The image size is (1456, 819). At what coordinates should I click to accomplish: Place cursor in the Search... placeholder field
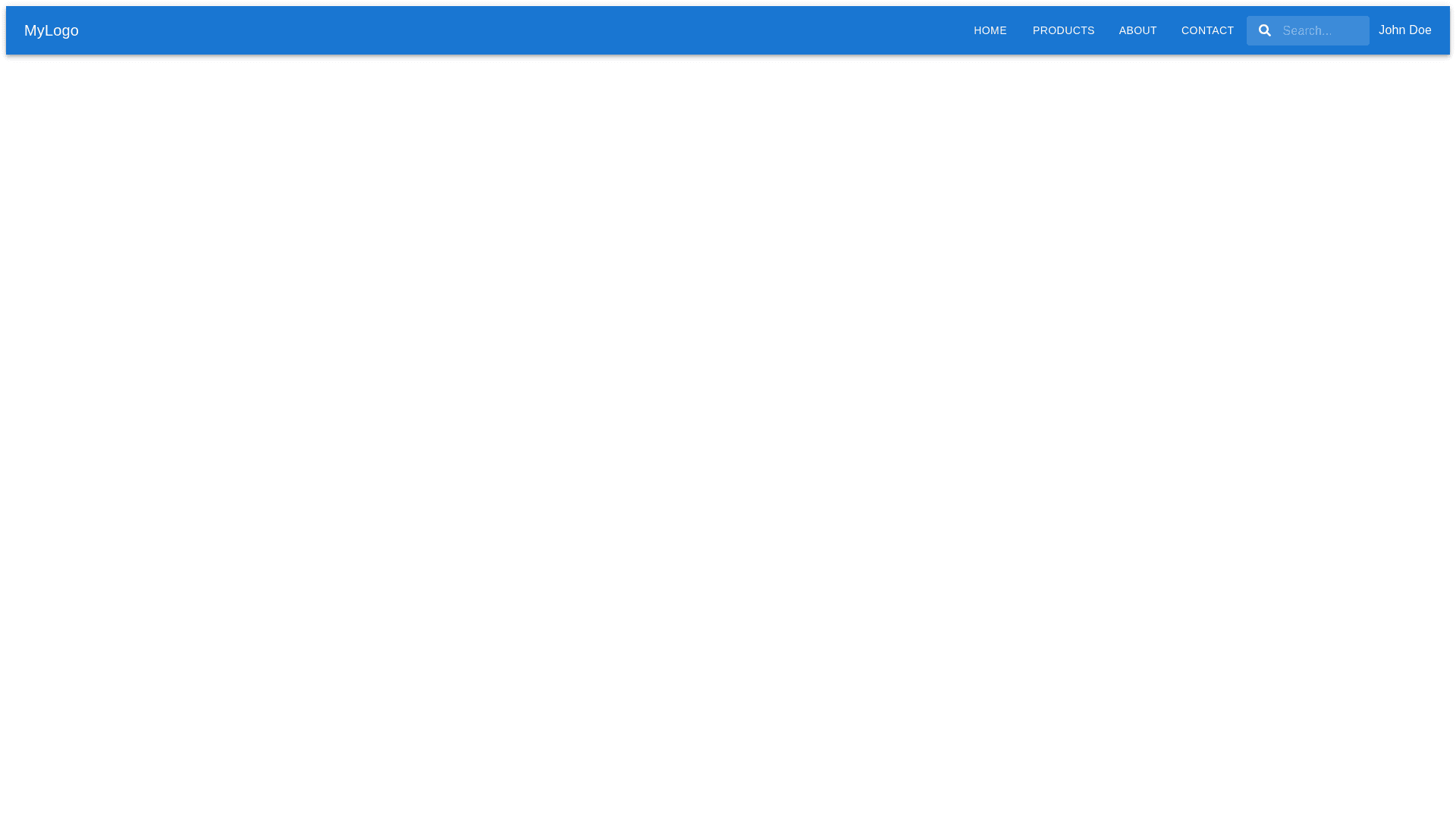(1323, 31)
